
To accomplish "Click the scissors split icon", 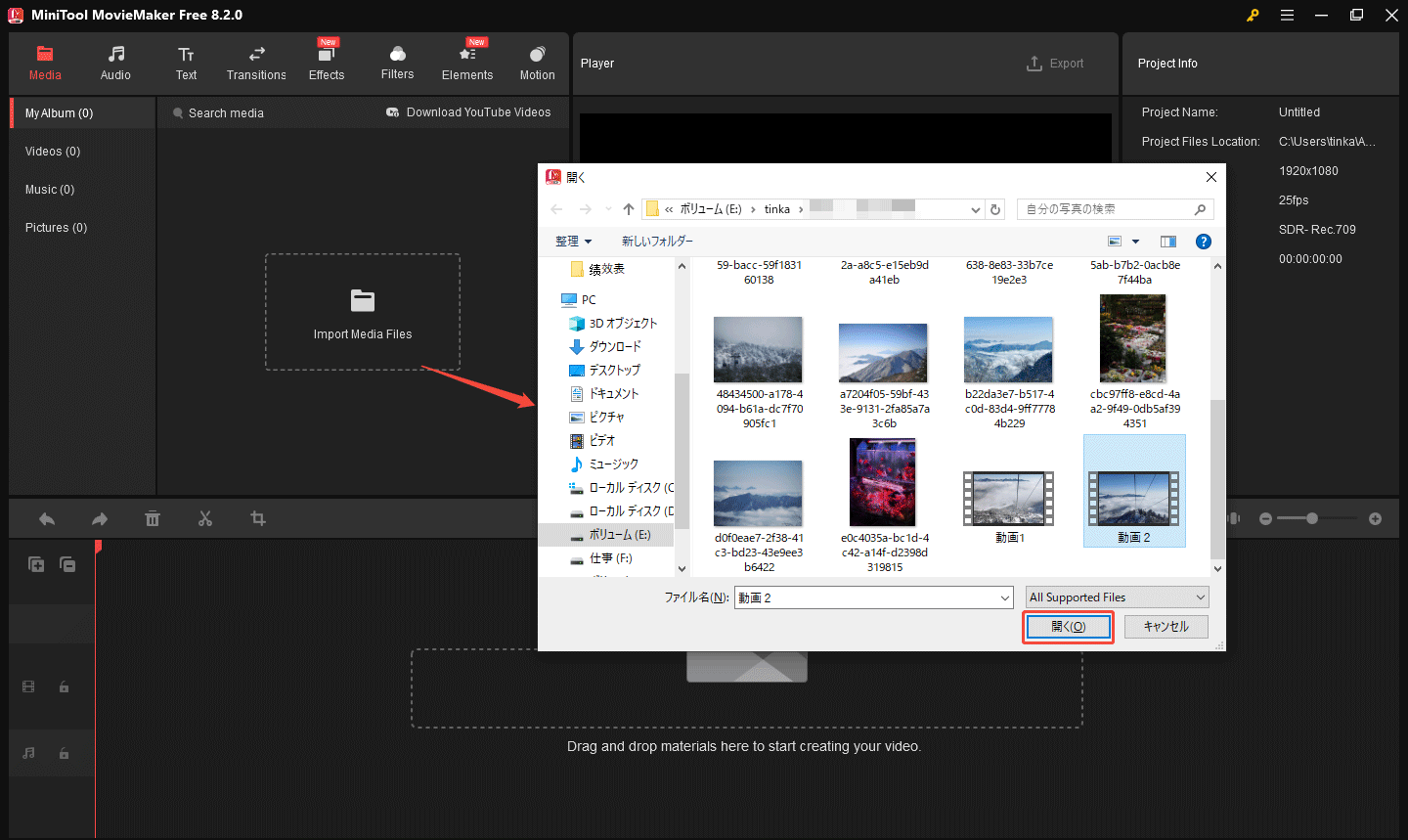I will 205,519.
